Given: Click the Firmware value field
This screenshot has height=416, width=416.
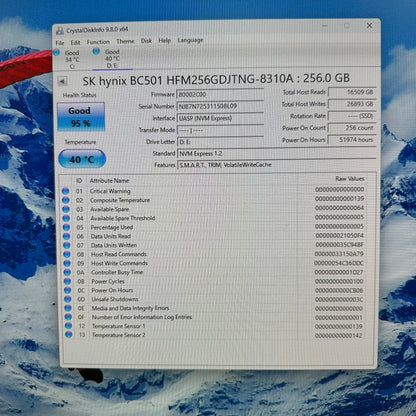Looking at the screenshot, I should [220, 94].
